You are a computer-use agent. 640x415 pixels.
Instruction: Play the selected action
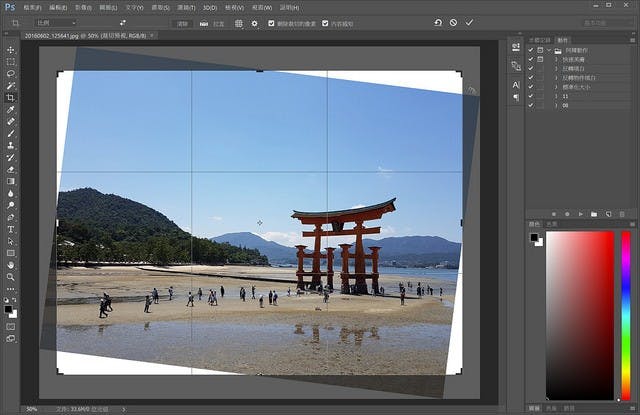(x=580, y=214)
